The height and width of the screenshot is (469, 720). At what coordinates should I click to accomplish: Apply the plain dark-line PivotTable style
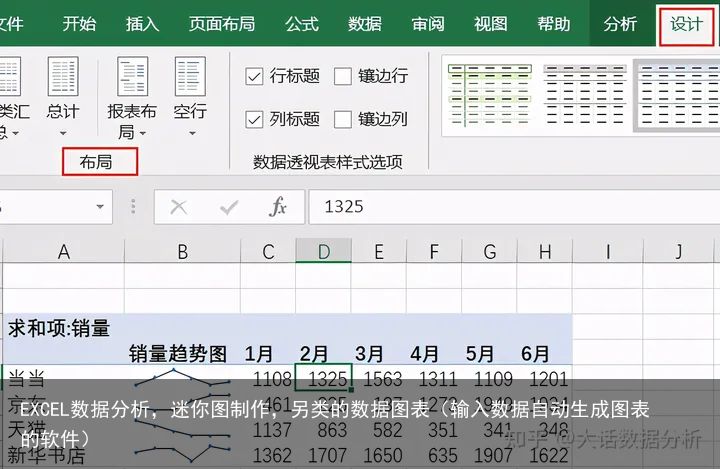click(x=585, y=96)
